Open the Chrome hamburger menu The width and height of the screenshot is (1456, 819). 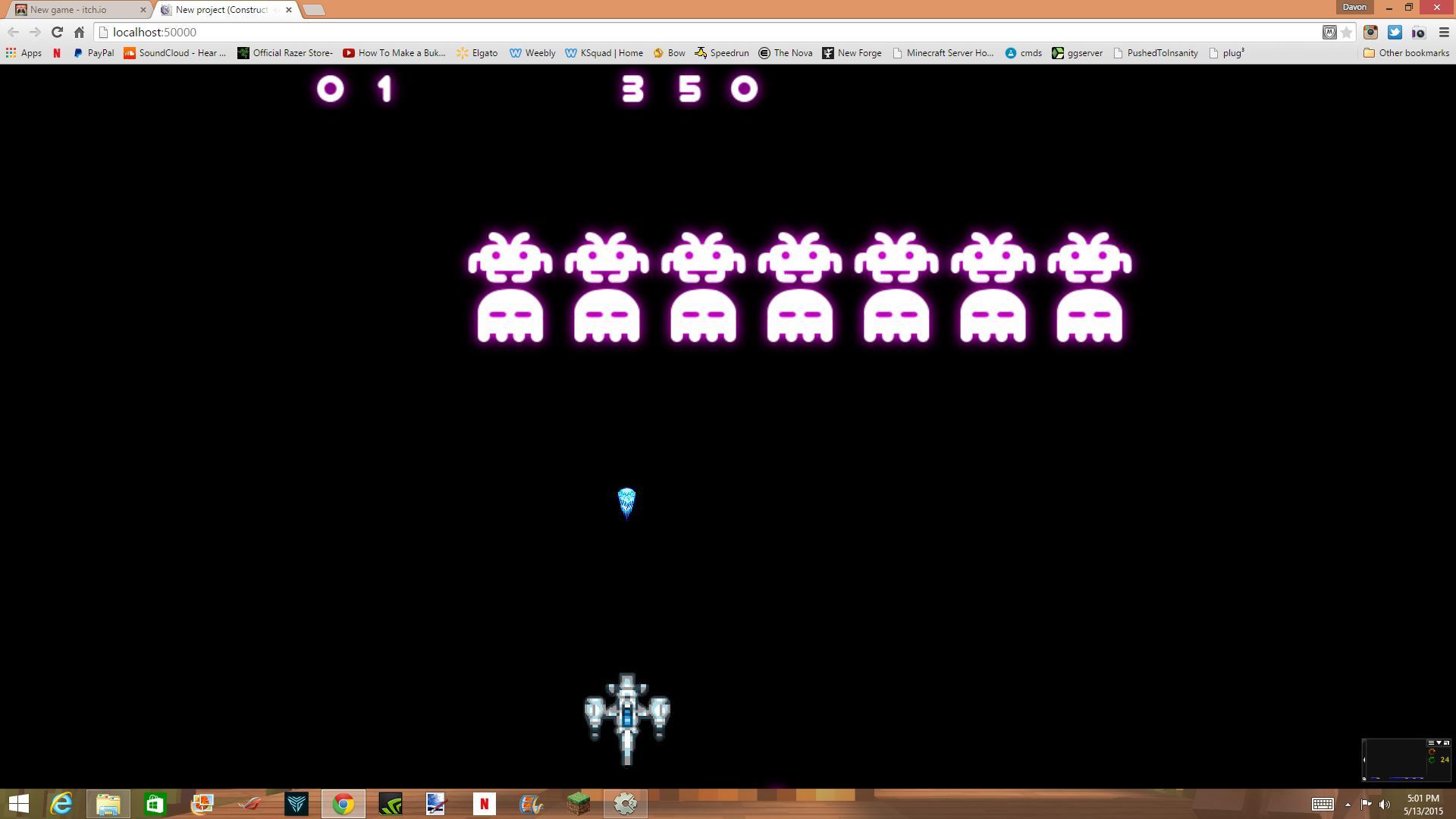(1443, 32)
